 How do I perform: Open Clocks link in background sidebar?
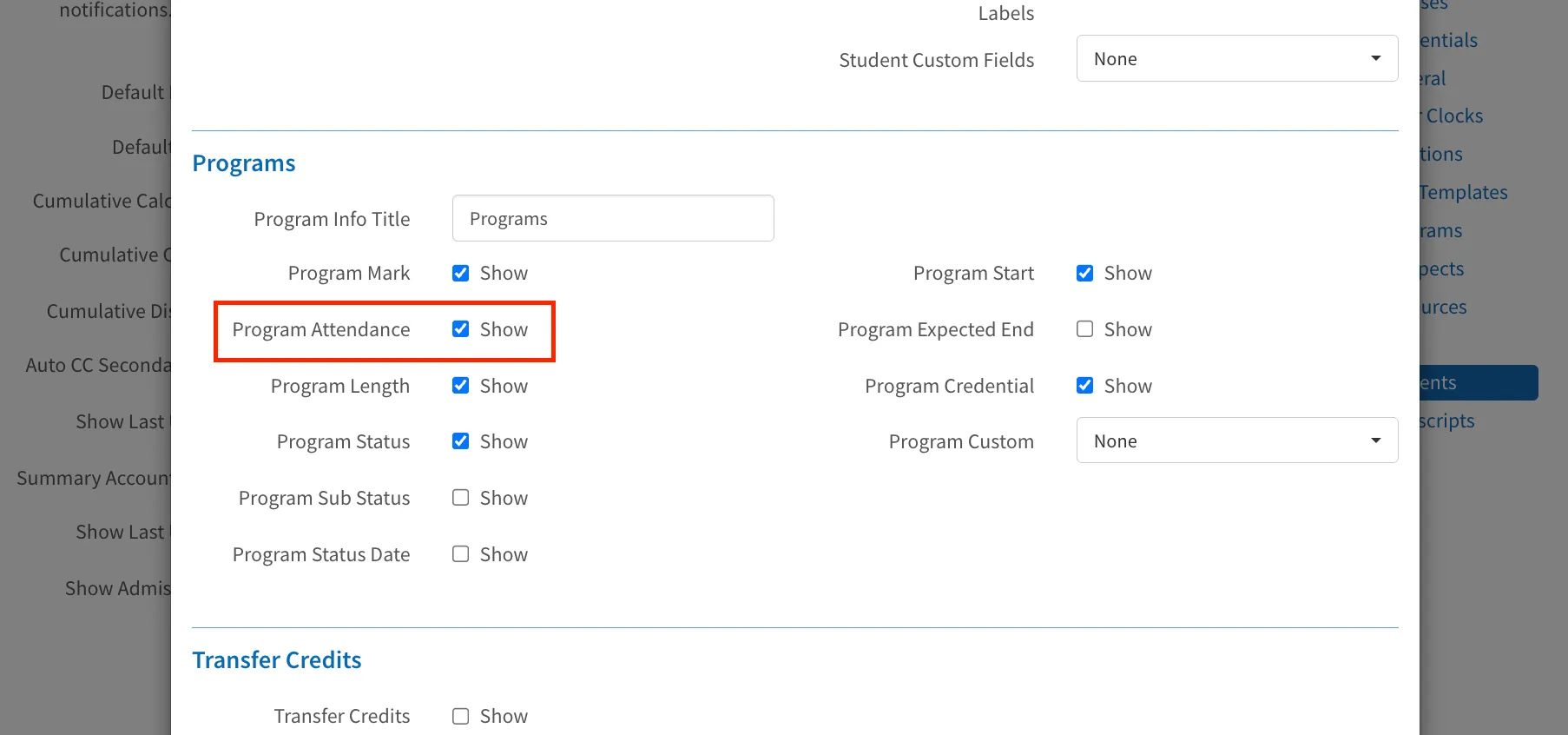1454,116
